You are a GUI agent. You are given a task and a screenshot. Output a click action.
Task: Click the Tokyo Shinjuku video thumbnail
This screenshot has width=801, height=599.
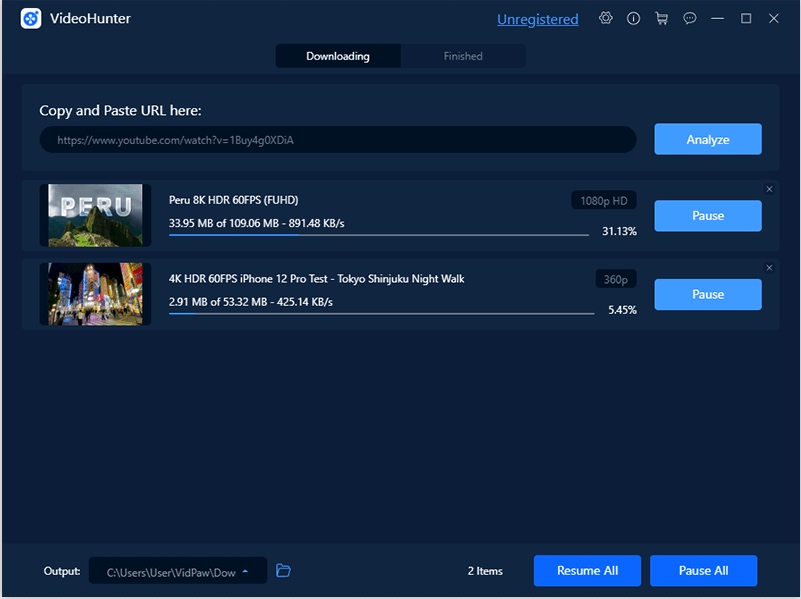(x=94, y=293)
